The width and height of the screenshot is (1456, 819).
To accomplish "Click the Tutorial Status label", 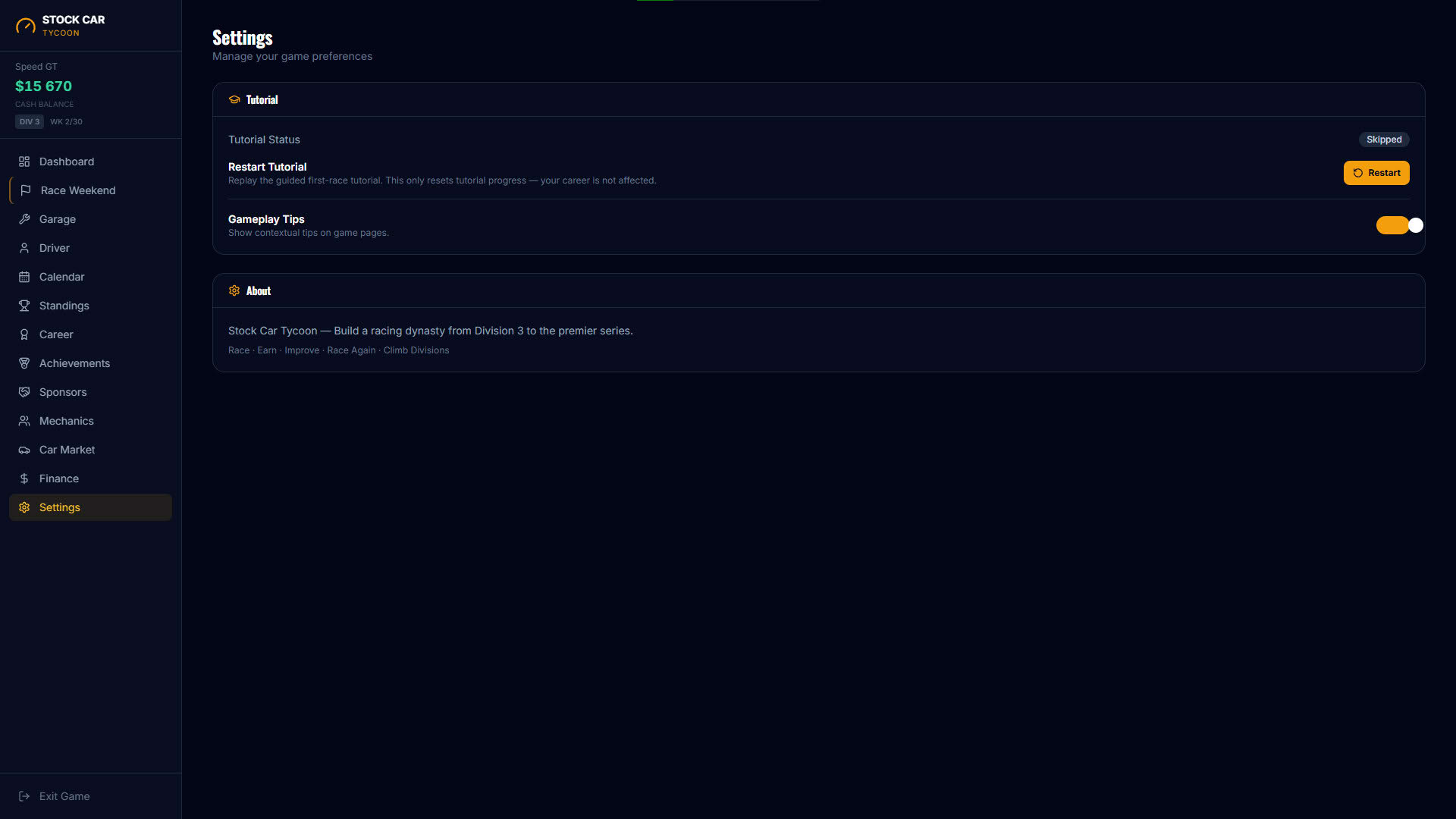I will 264,140.
